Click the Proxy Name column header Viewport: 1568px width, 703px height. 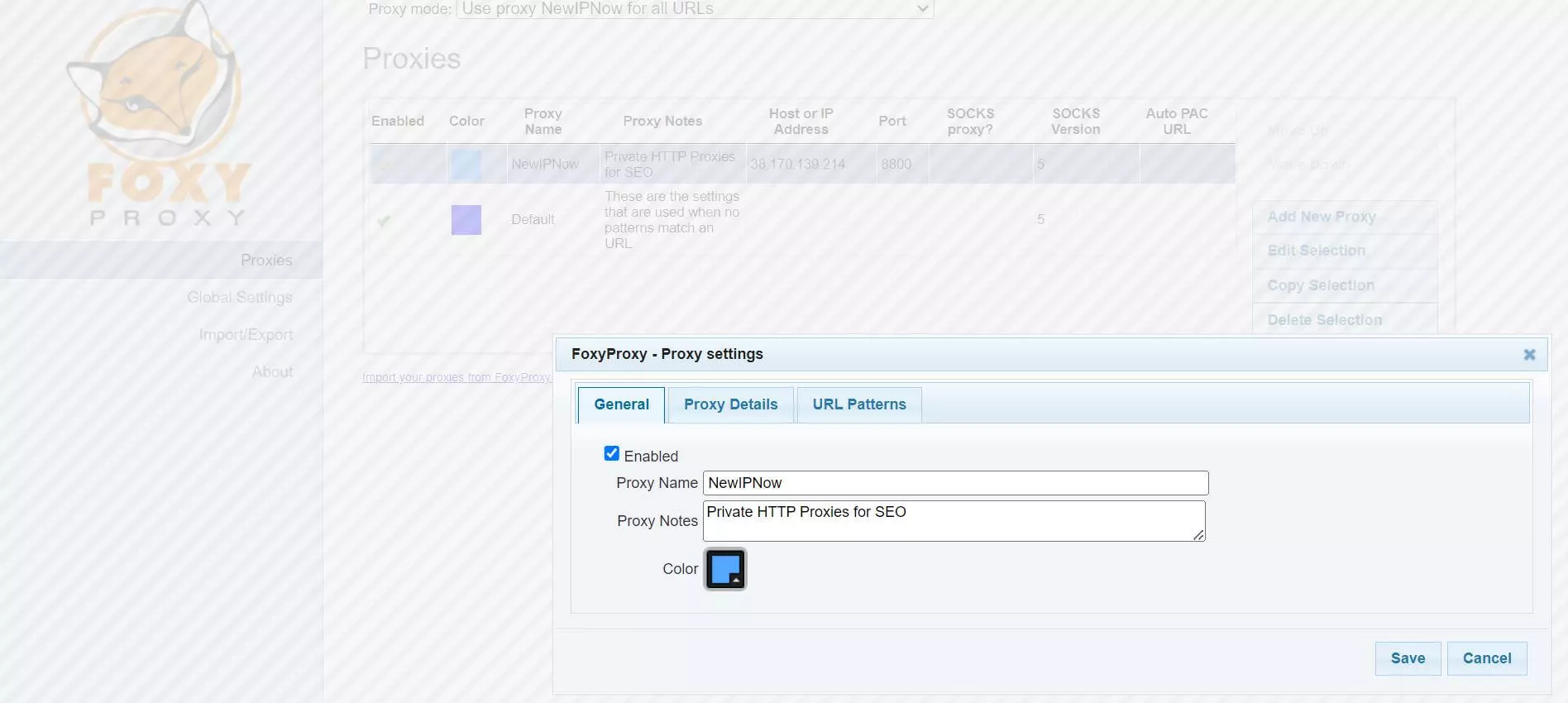(543, 121)
